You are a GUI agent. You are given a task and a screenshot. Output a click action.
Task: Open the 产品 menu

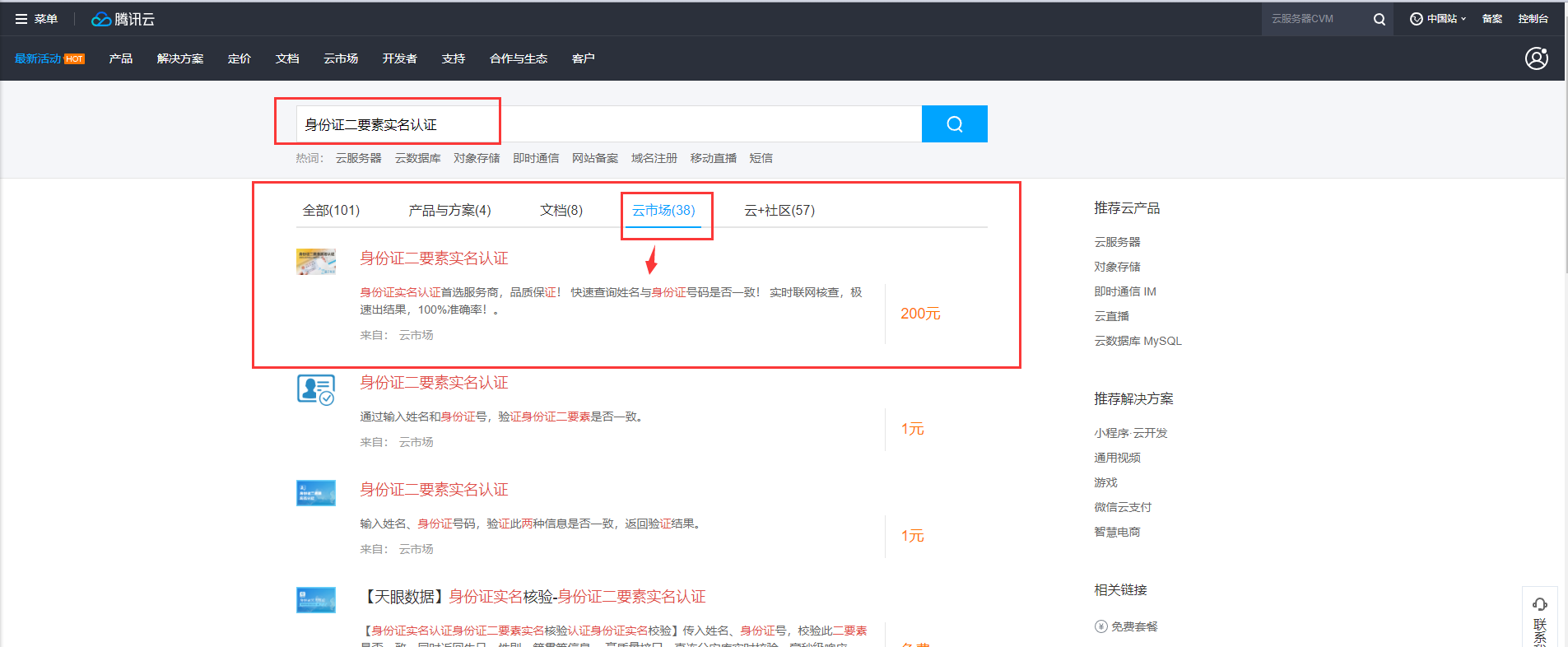(121, 58)
